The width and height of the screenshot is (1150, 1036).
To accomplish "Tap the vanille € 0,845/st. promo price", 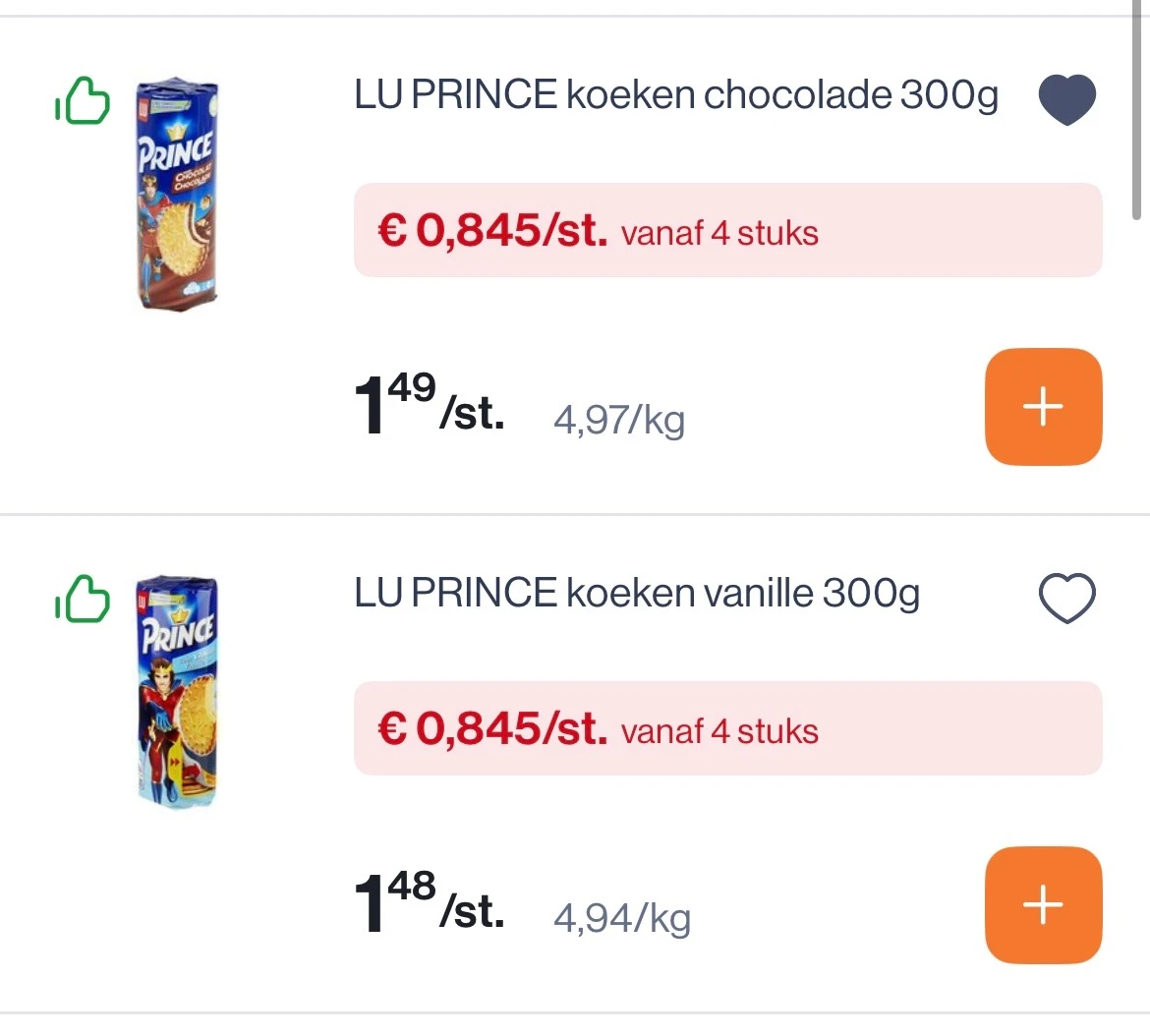I will pos(492,729).
